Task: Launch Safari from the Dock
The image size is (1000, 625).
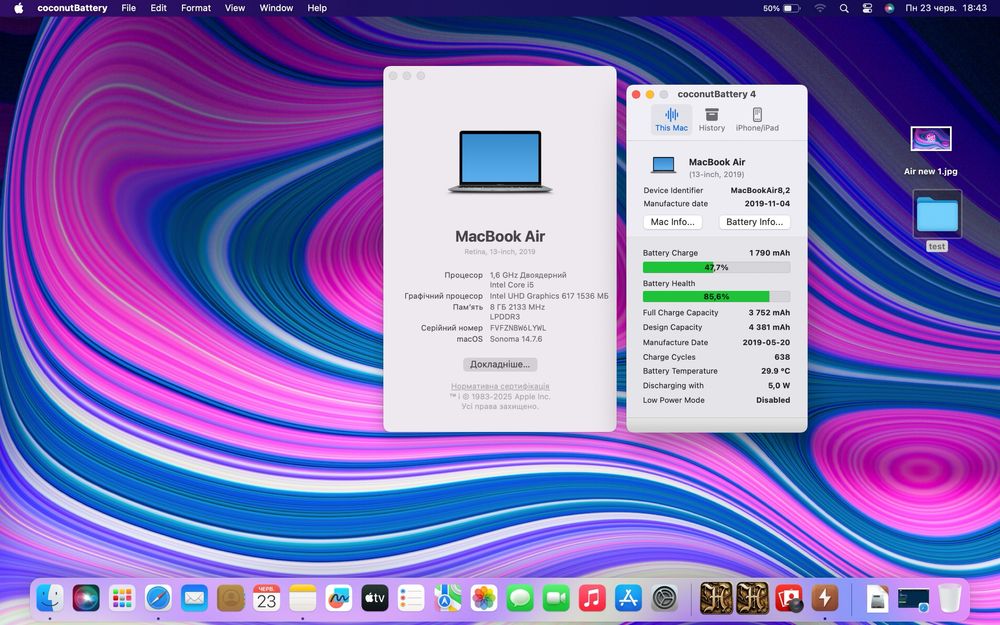Action: pos(158,598)
